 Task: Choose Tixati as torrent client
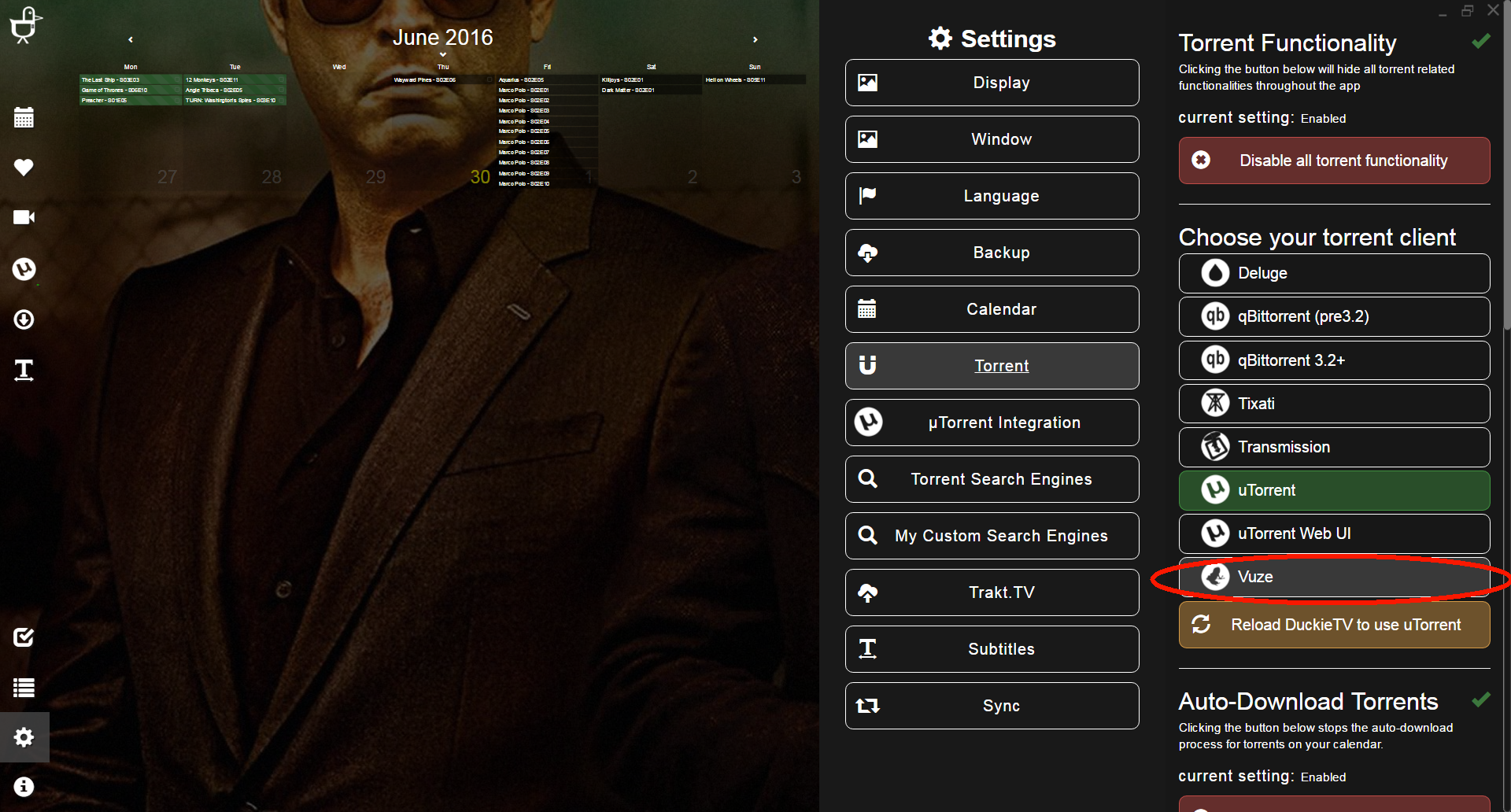click(x=1334, y=404)
